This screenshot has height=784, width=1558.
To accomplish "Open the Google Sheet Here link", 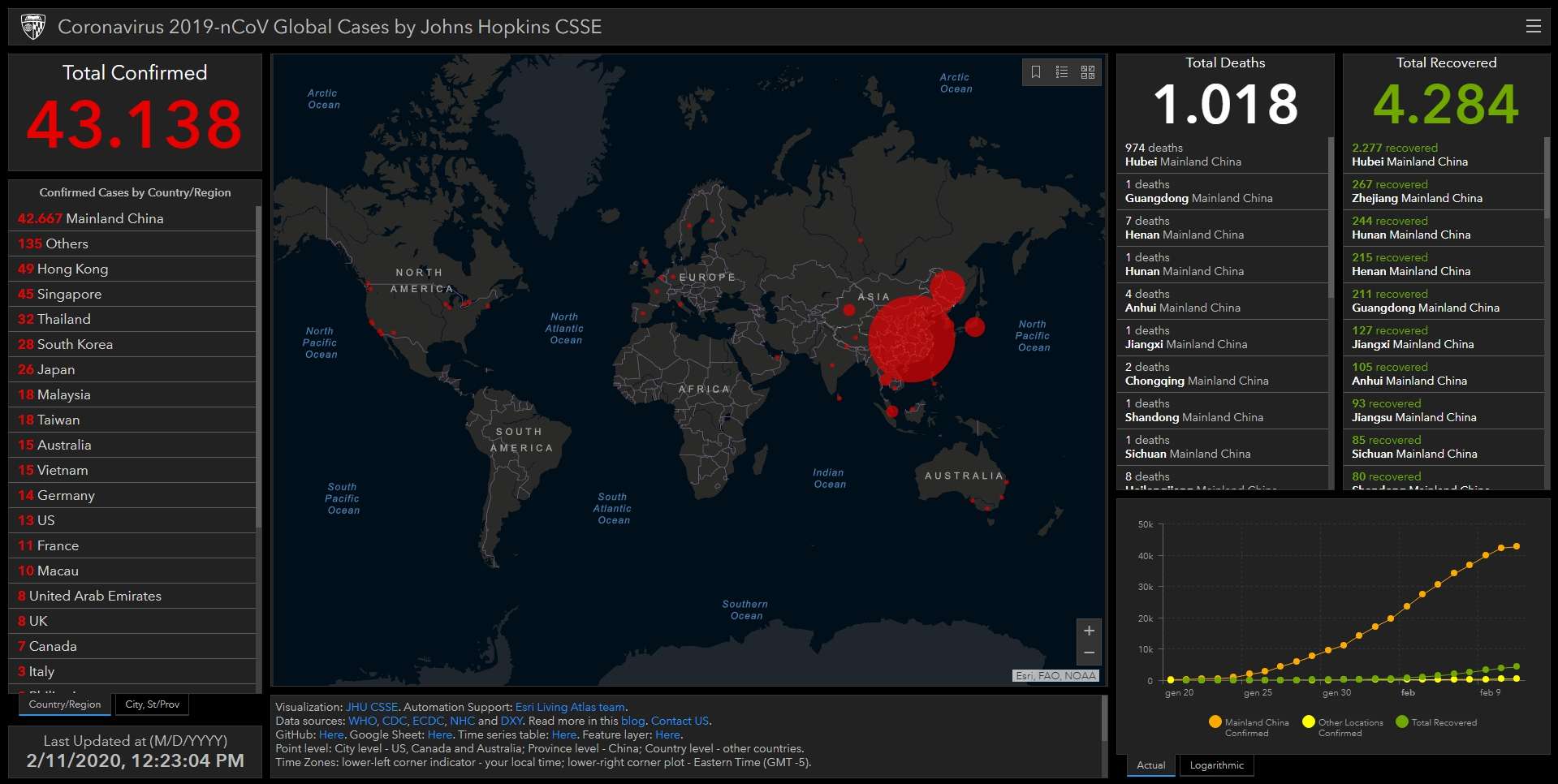I will [x=440, y=734].
